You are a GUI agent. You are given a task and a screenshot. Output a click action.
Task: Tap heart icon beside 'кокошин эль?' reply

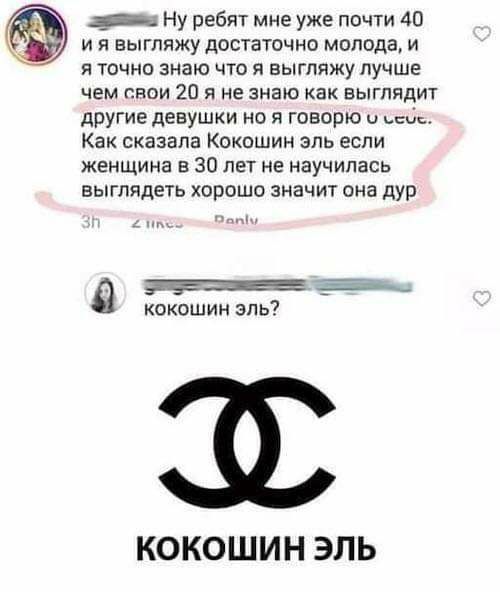click(x=482, y=298)
